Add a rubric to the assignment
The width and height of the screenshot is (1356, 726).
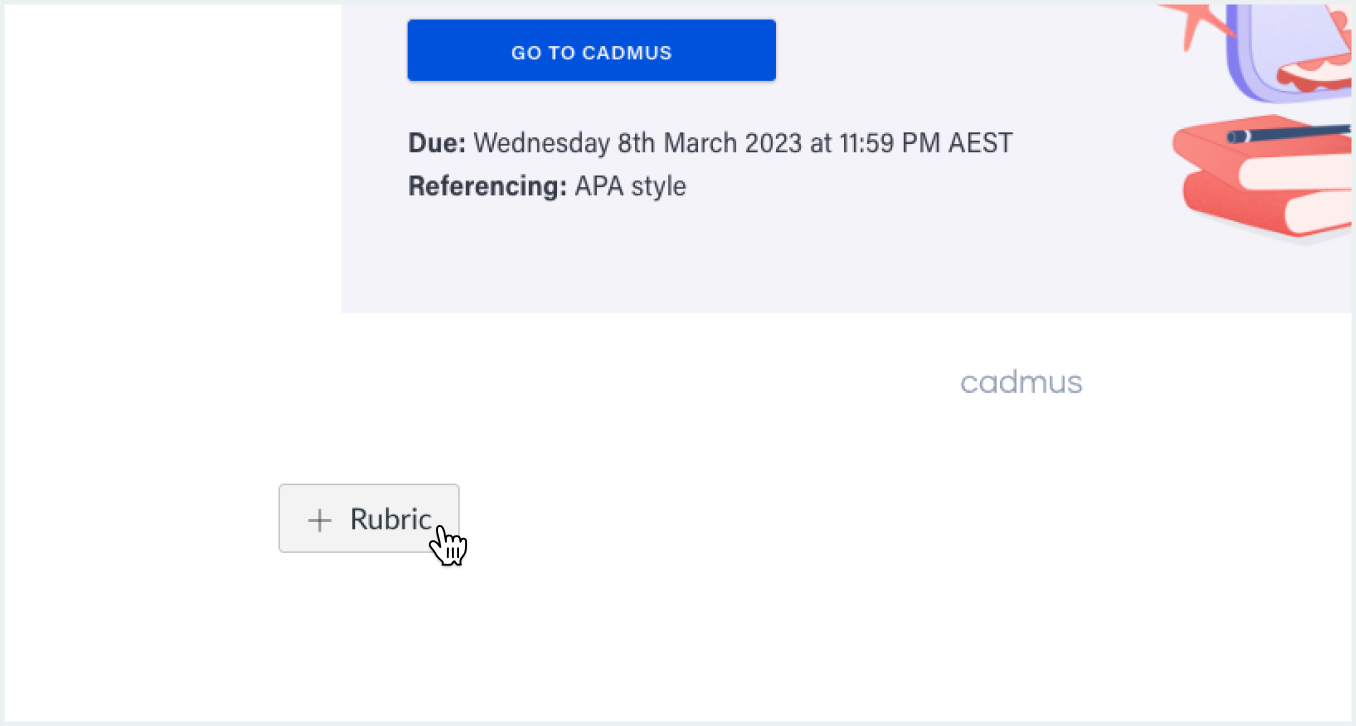[369, 518]
